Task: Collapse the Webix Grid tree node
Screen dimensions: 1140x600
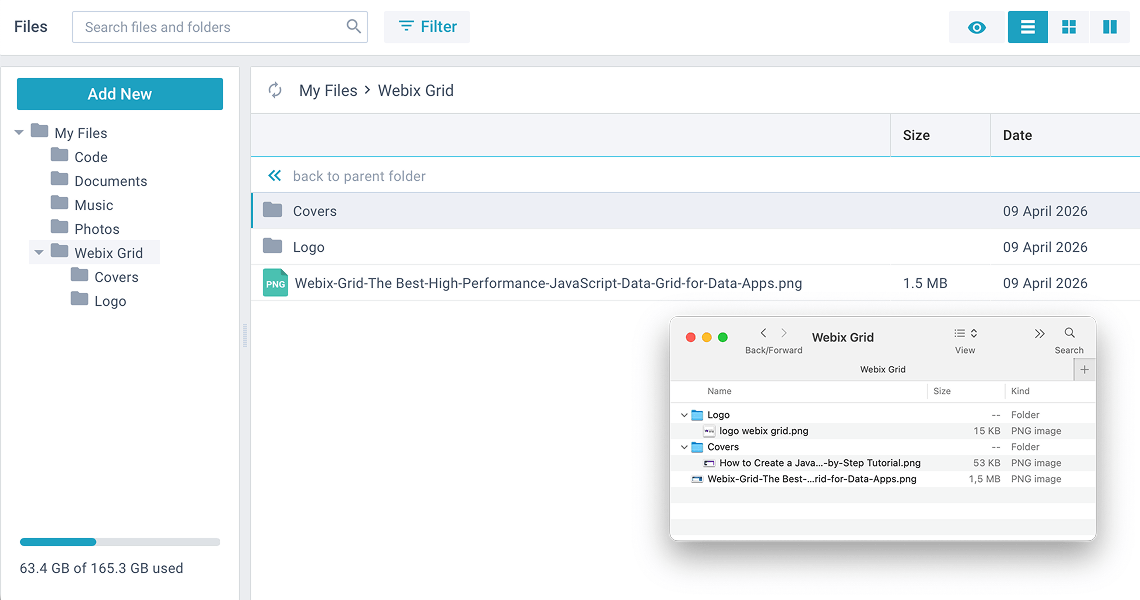Action: pyautogui.click(x=39, y=253)
